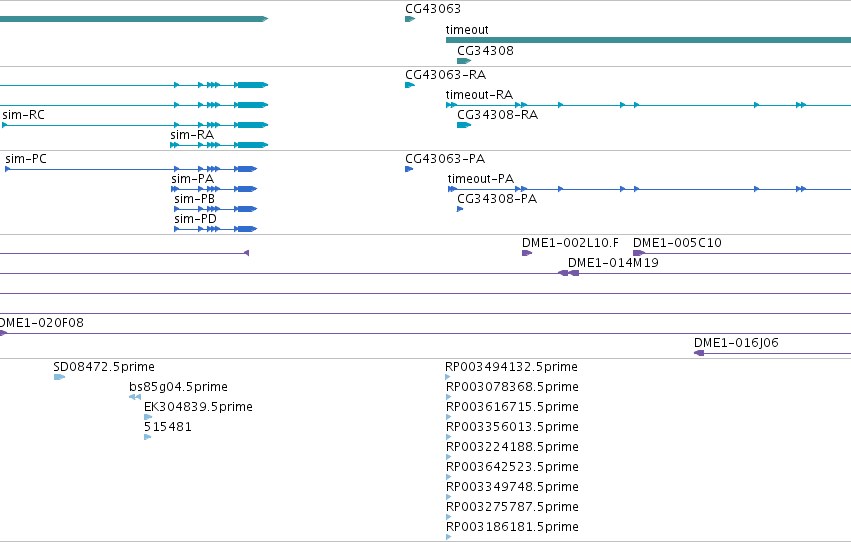Click the CG43063 gene arrow glyph
Viewport: 851px width, 542px height.
[x=410, y=19]
